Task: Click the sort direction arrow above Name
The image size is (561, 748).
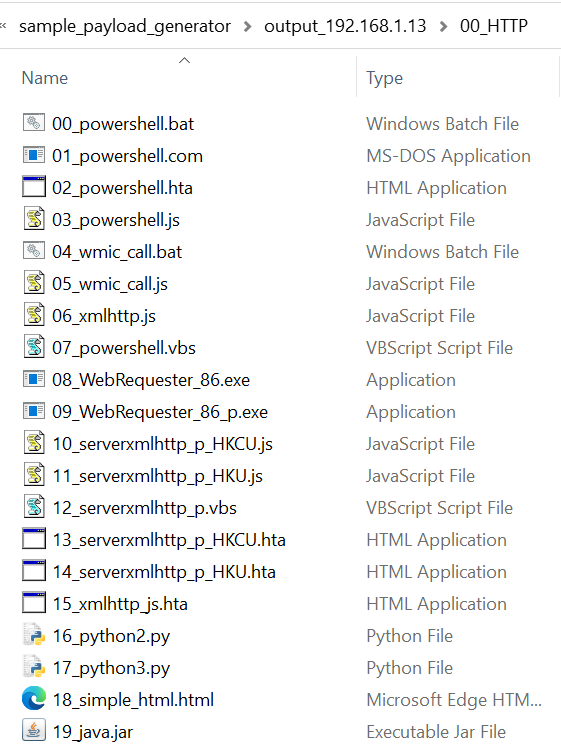Action: click(184, 60)
